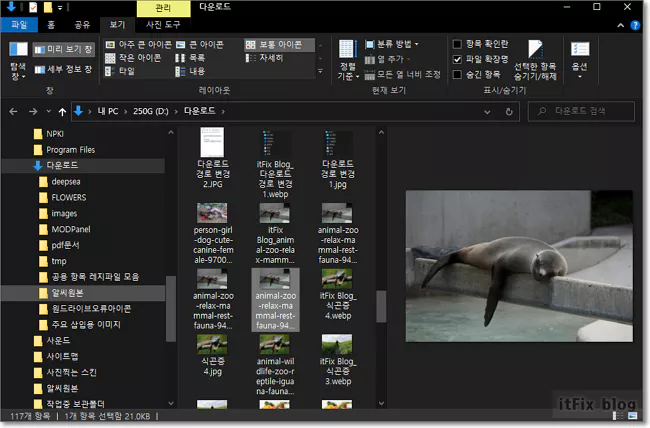Open the recent locations dropdown arrow

pyautogui.click(x=49, y=112)
